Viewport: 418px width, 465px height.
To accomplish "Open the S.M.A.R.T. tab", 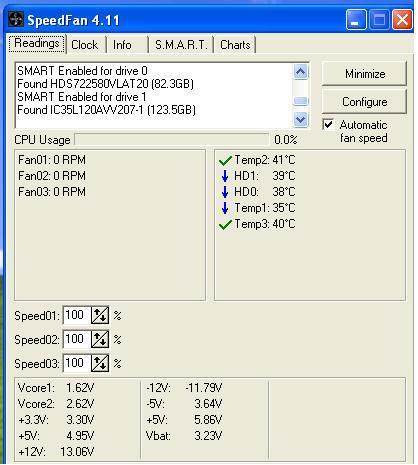I will pyautogui.click(x=181, y=45).
